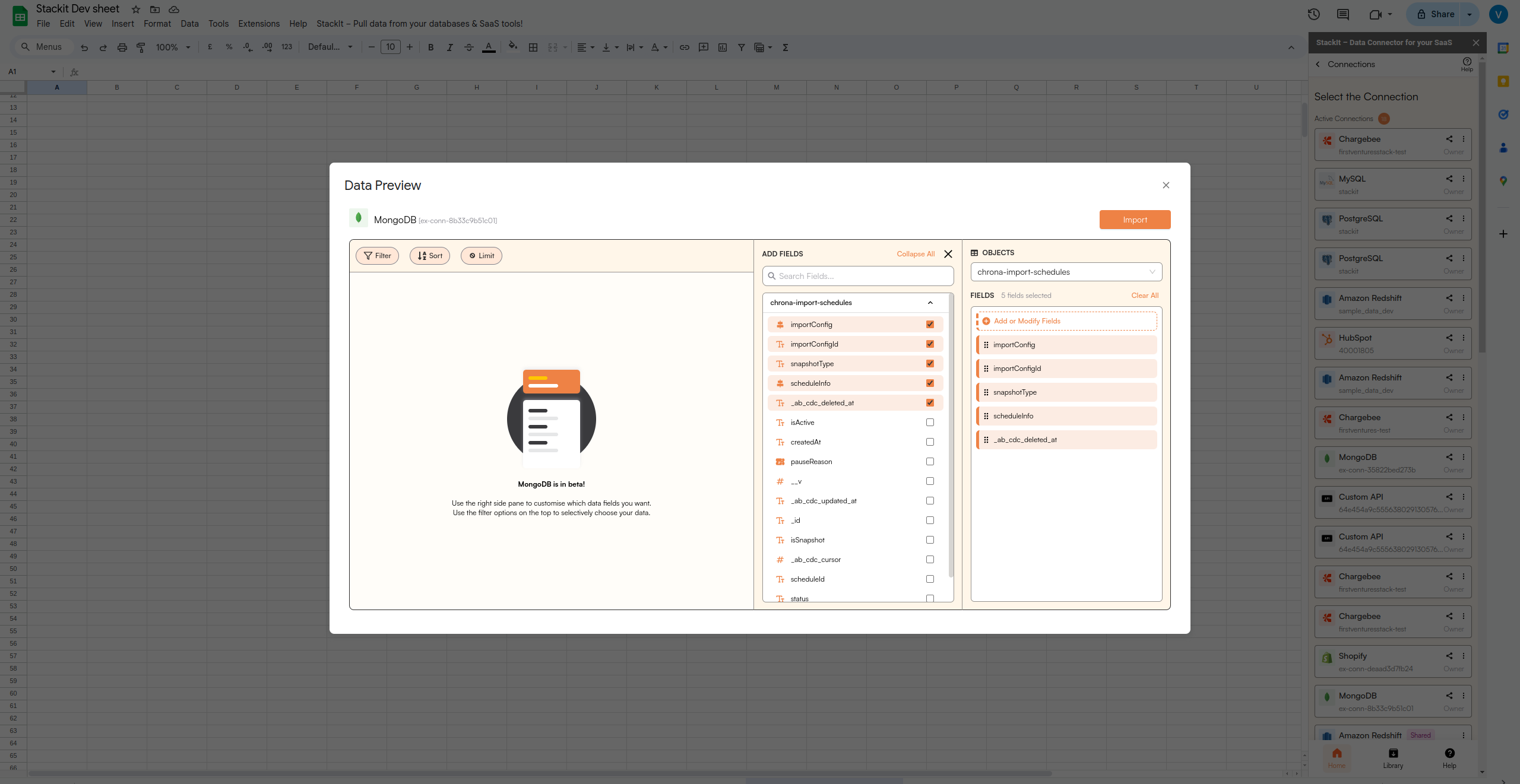Open the chrona-import-schedules objects dropdown

(1066, 272)
